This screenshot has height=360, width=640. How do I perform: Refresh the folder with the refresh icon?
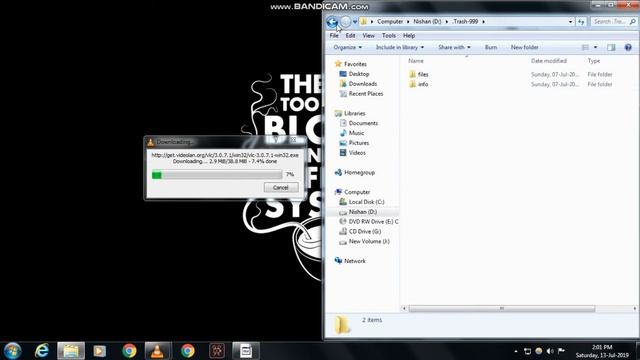tap(581, 22)
